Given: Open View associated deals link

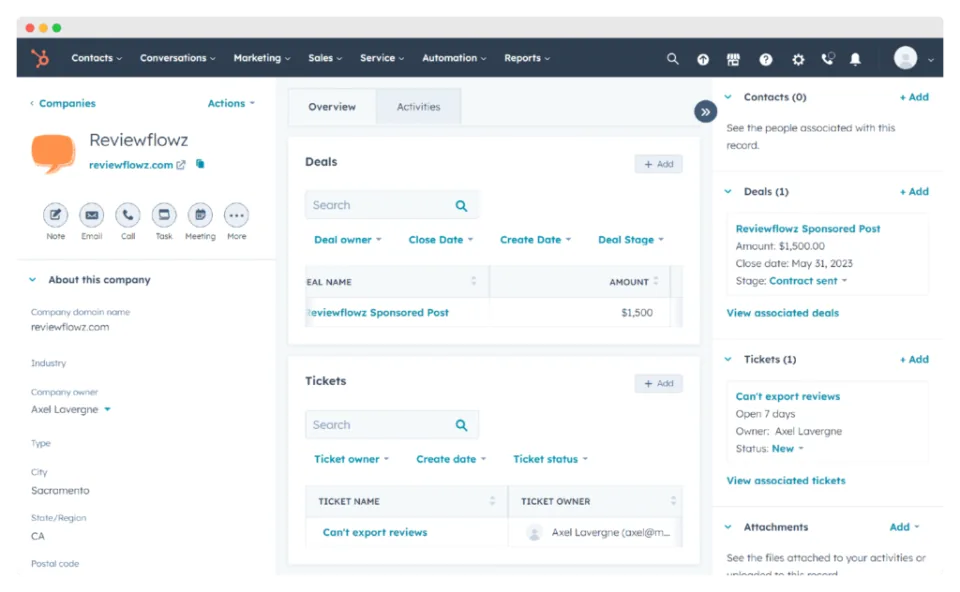Looking at the screenshot, I should click(x=782, y=313).
